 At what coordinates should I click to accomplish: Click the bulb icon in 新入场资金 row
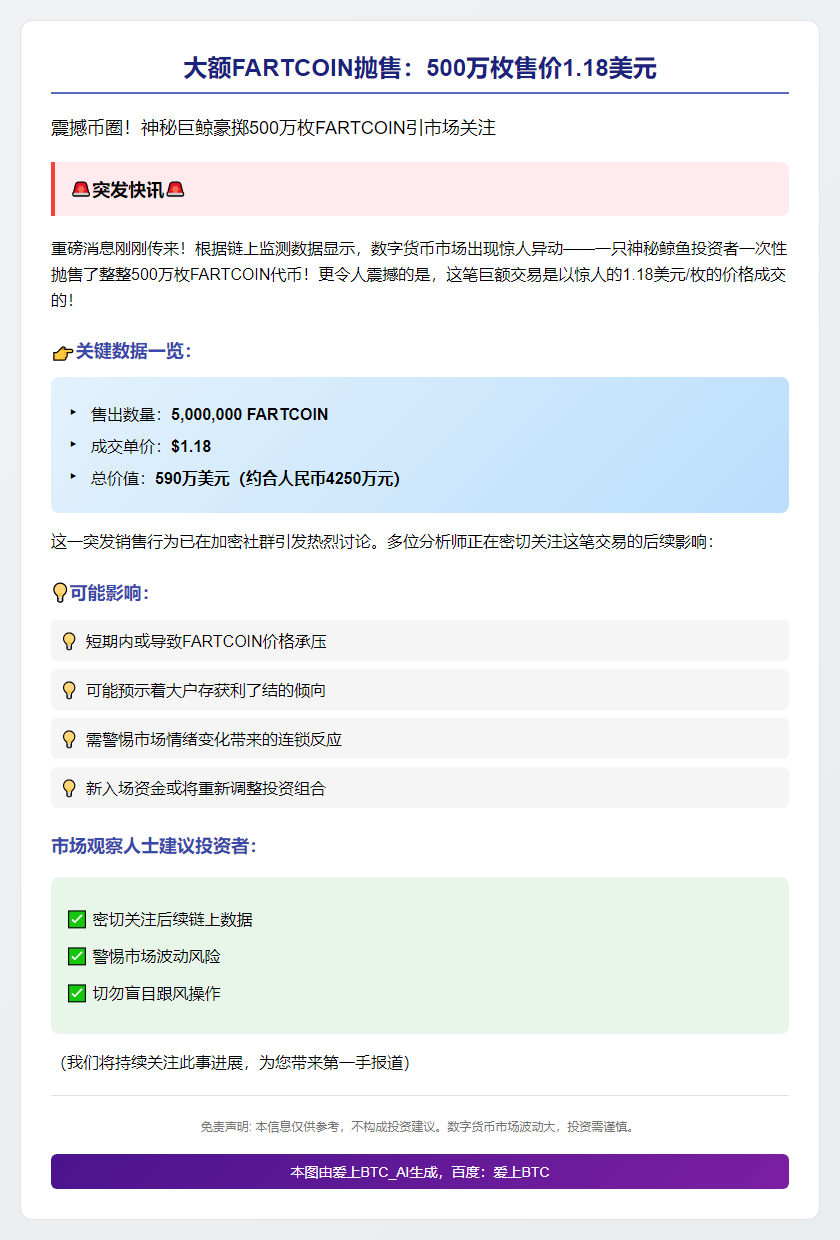[69, 788]
